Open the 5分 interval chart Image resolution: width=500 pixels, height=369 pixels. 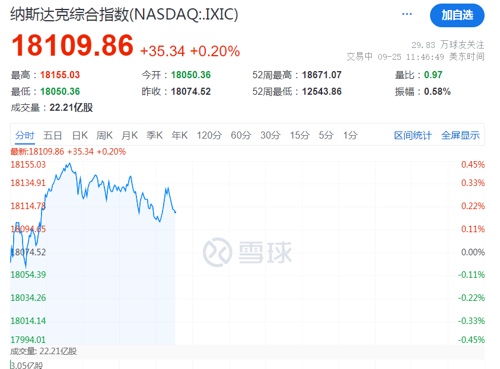(326, 135)
